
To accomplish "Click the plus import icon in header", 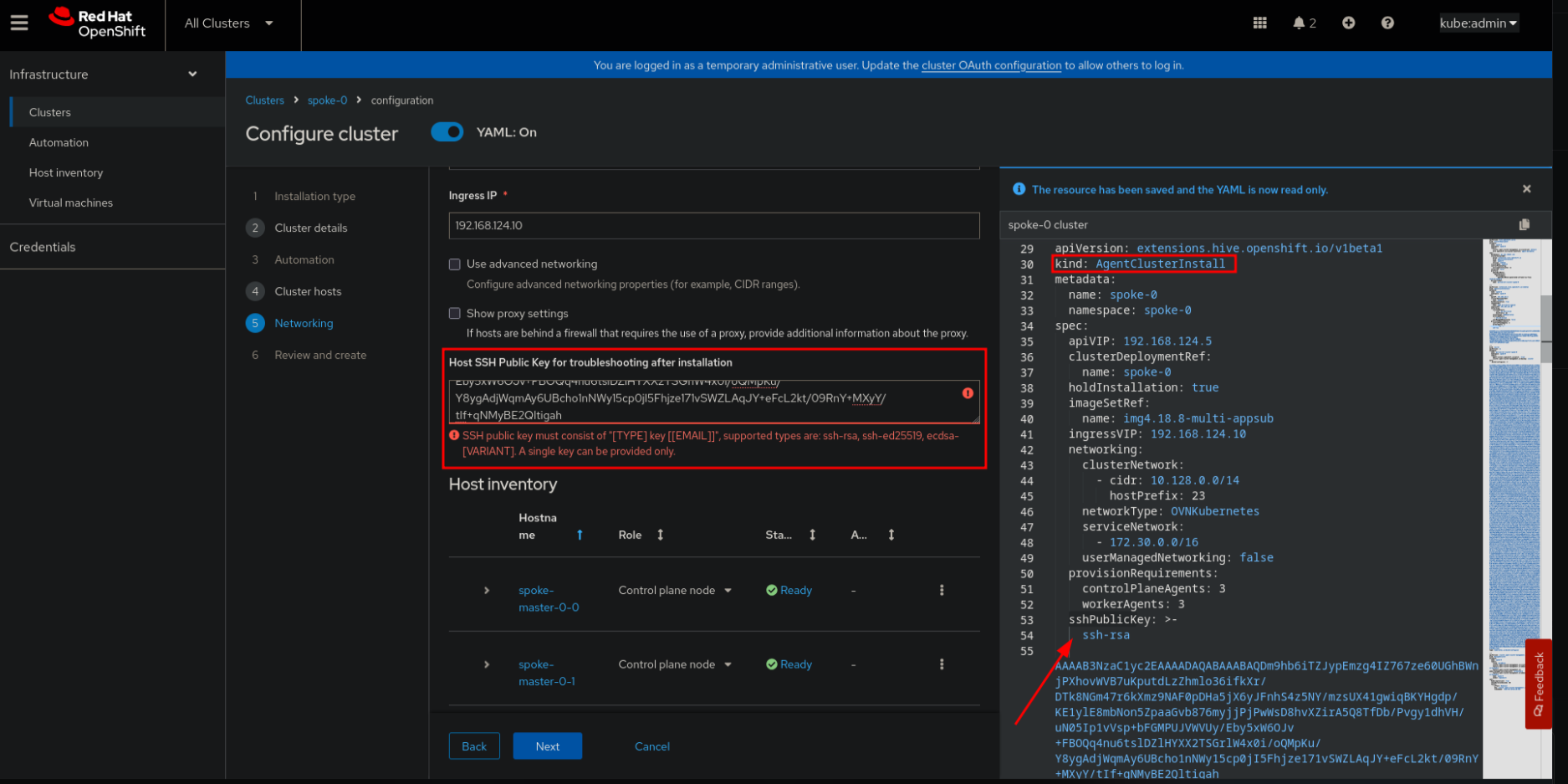I will tap(1348, 23).
